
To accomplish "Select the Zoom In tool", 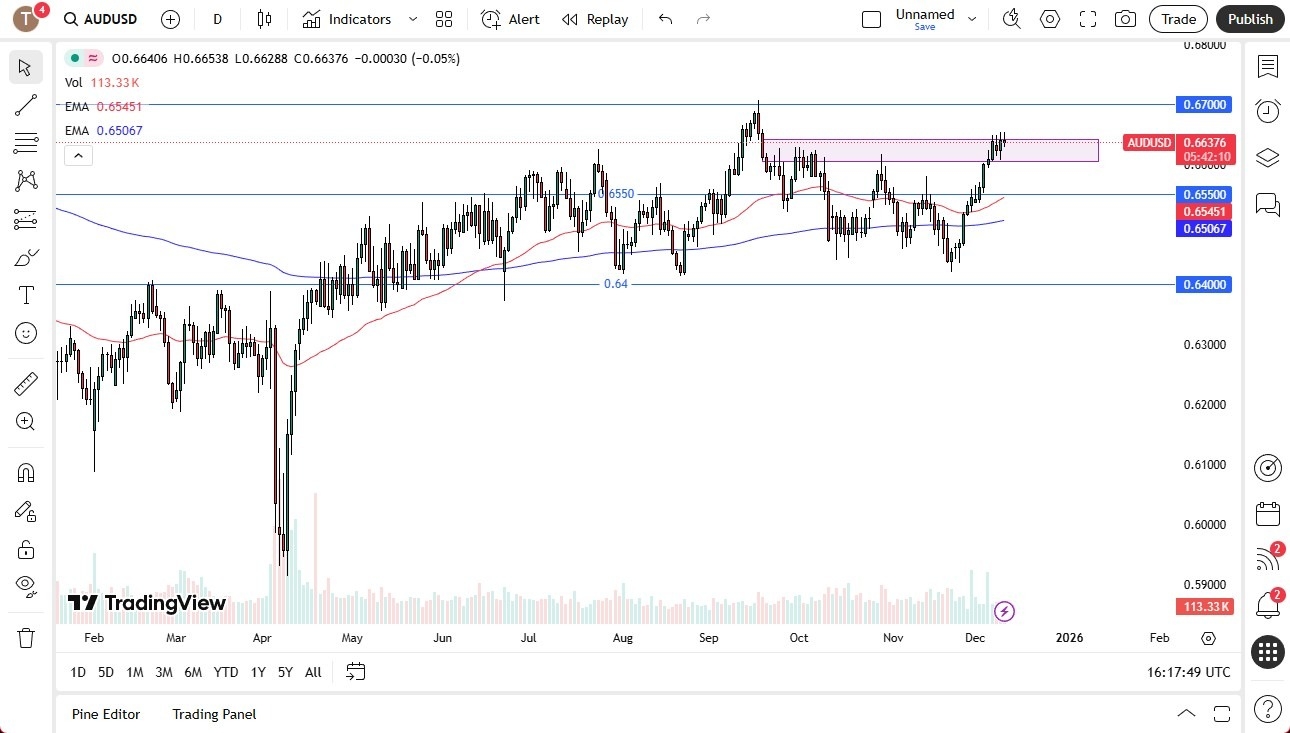I will pos(25,421).
